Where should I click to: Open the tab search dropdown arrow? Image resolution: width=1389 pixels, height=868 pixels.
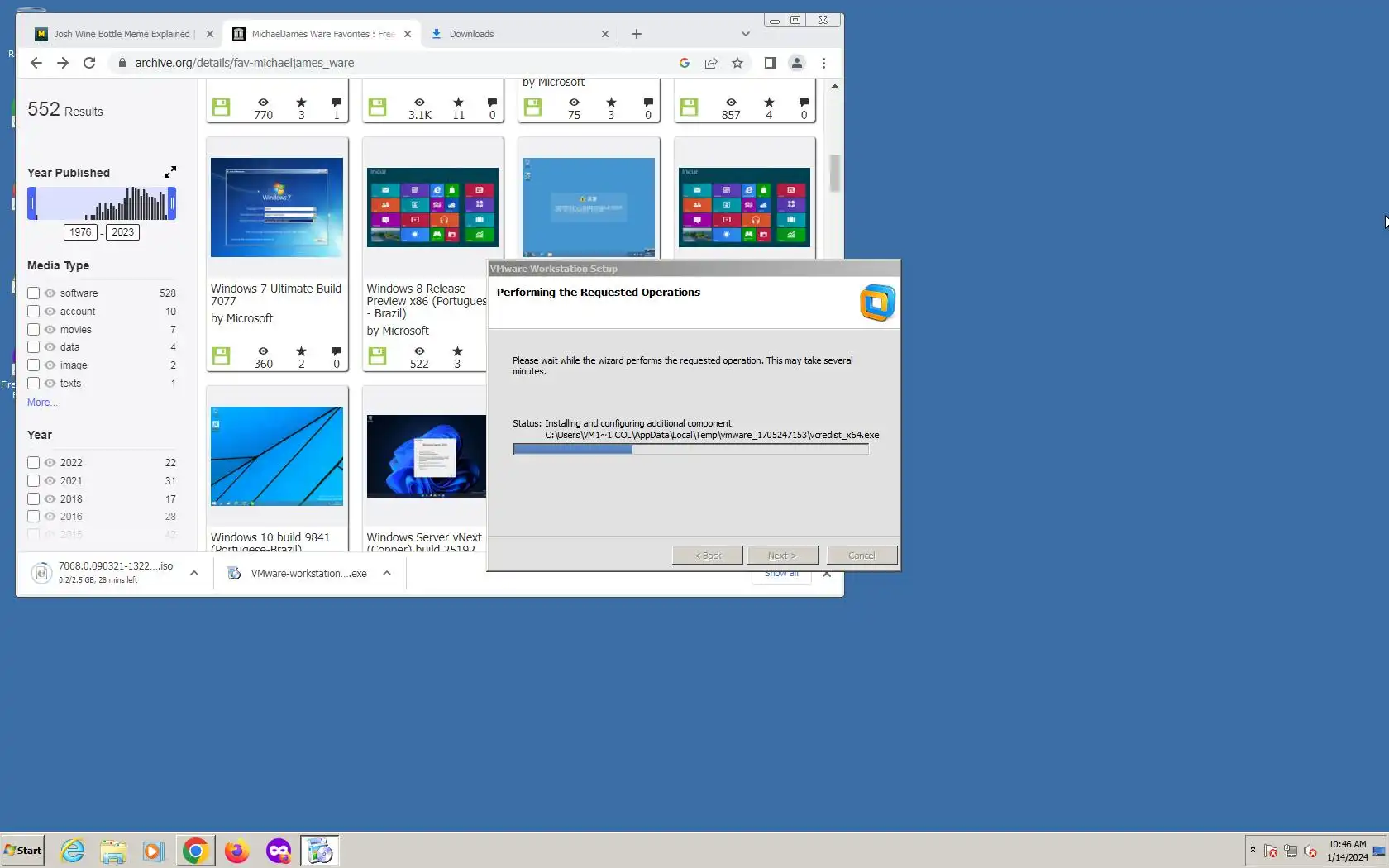[746, 34]
